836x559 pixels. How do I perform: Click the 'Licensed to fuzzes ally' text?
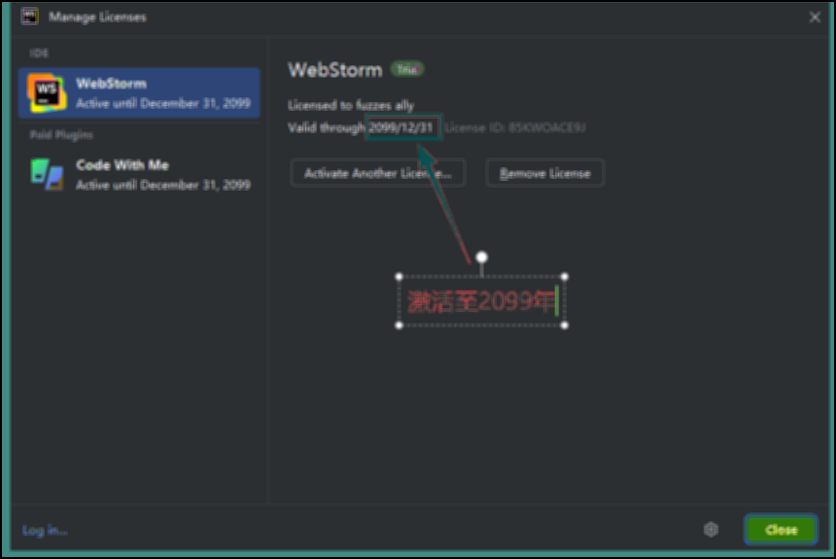pos(351,105)
